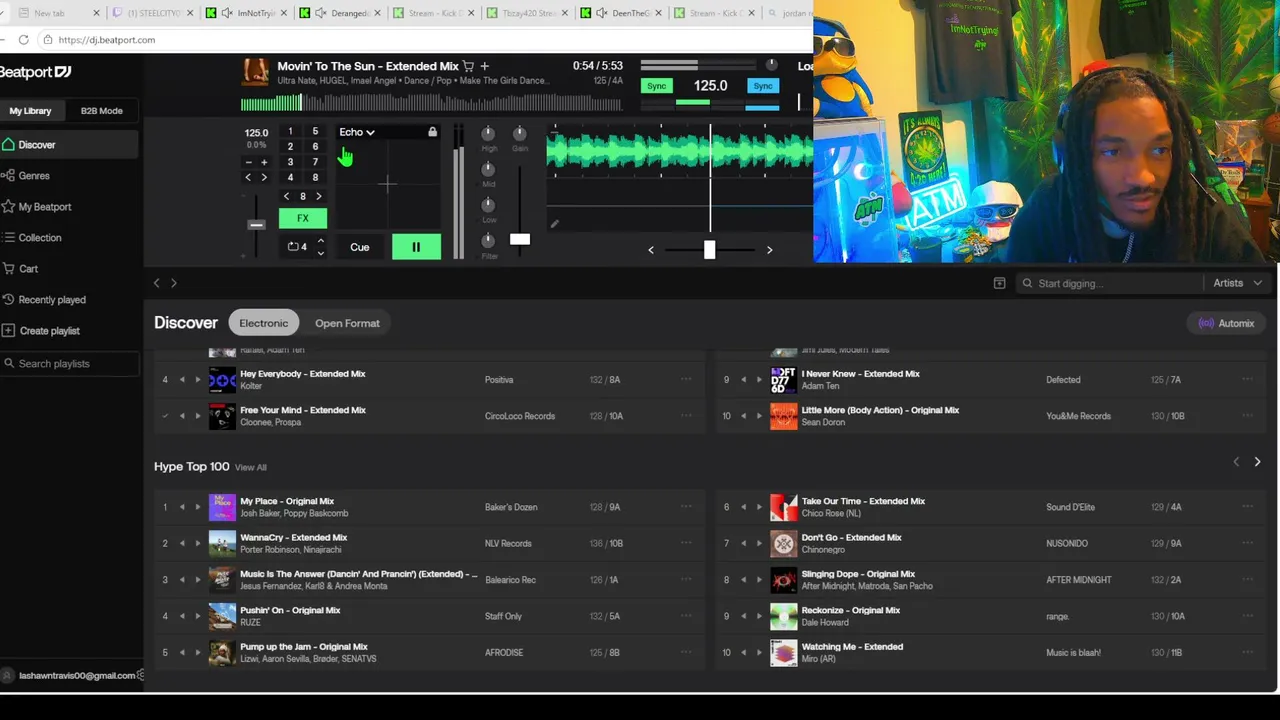
Task: Navigate forward using the right chevron above Discover
Action: click(x=173, y=283)
